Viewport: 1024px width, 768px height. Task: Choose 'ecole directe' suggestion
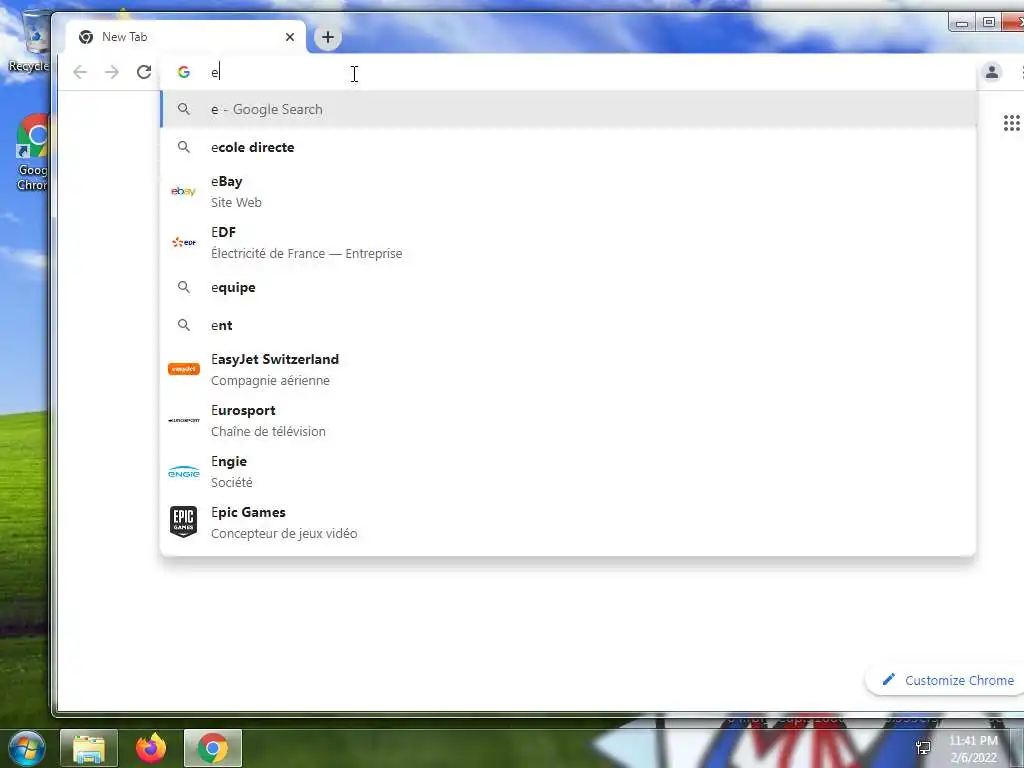[x=568, y=147]
